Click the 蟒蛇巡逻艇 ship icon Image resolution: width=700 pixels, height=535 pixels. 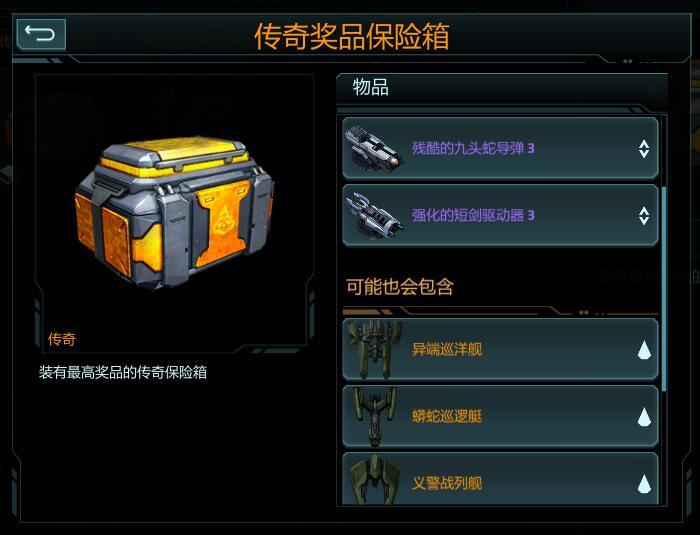(374, 416)
